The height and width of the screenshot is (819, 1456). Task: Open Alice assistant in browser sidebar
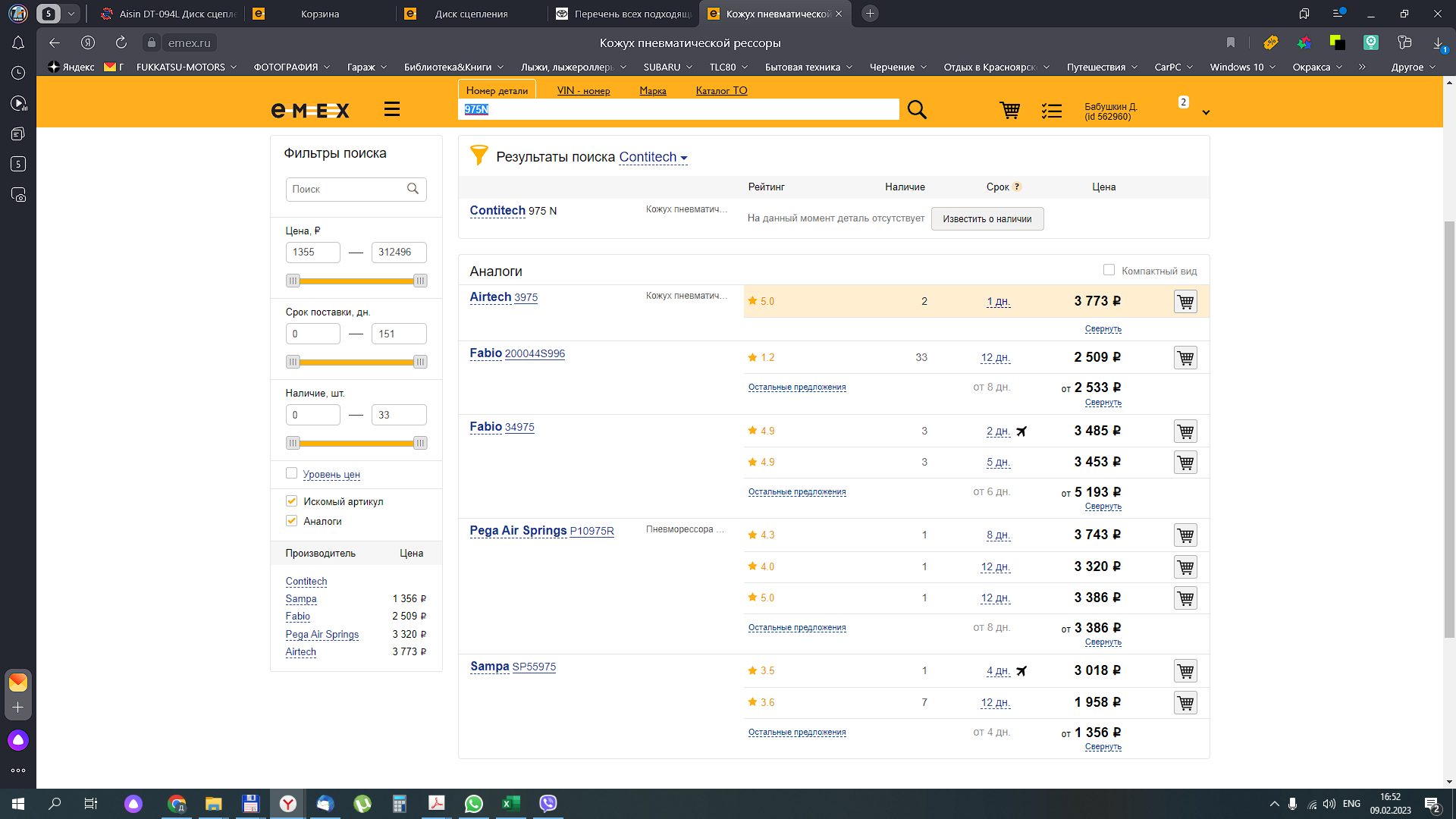coord(18,740)
